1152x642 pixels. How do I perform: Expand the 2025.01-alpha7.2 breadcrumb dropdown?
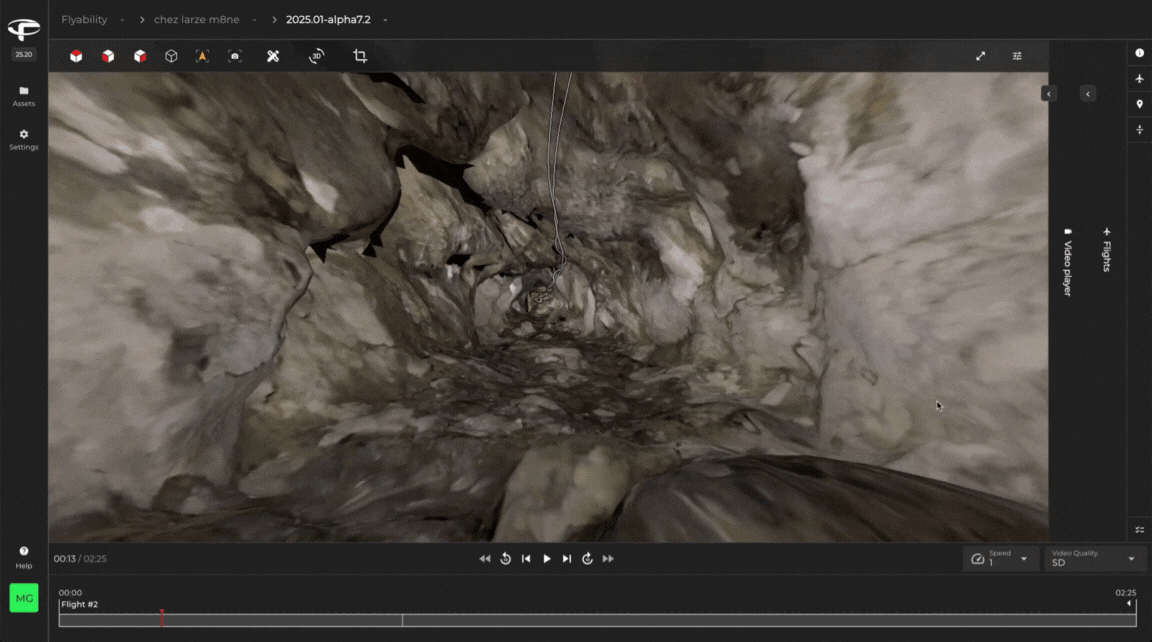point(385,20)
